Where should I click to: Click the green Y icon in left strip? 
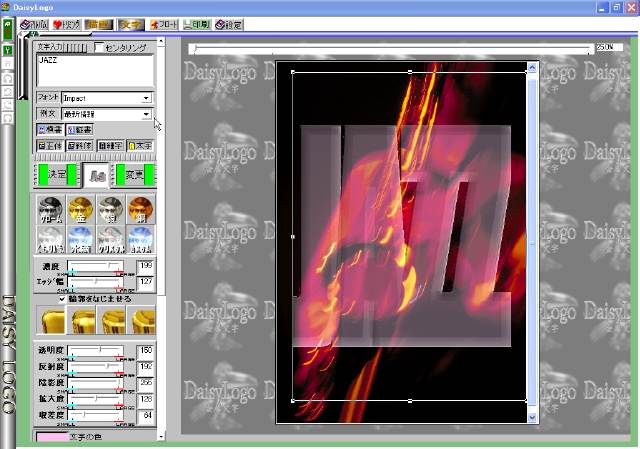(8, 51)
